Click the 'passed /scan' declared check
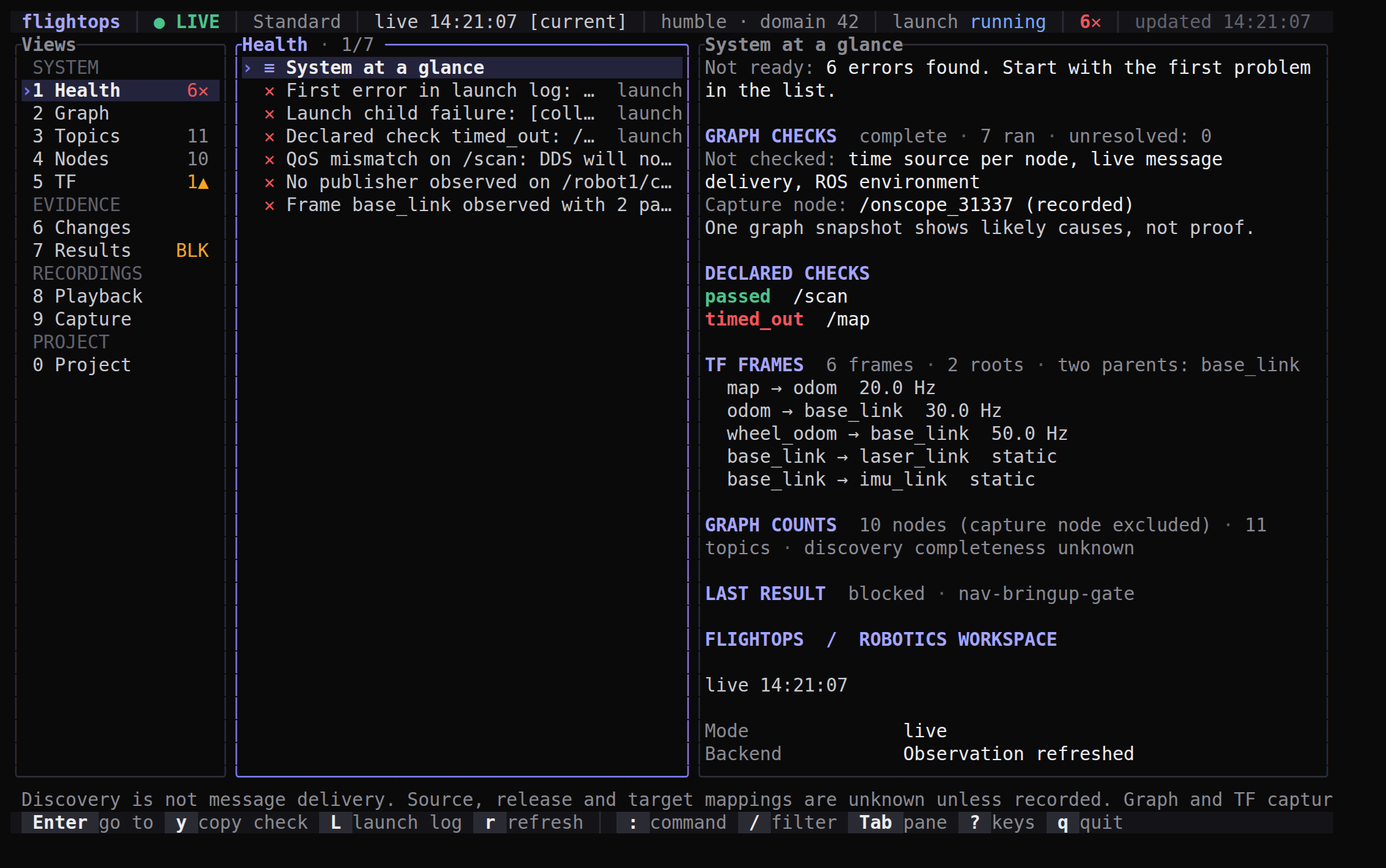Image resolution: width=1386 pixels, height=868 pixels. click(776, 296)
